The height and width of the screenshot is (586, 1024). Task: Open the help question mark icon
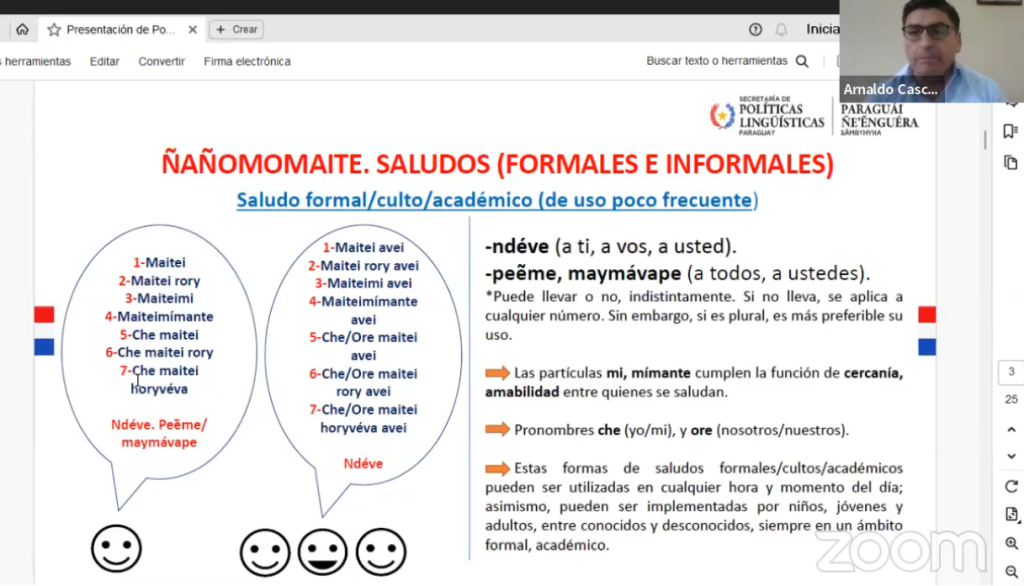click(756, 29)
